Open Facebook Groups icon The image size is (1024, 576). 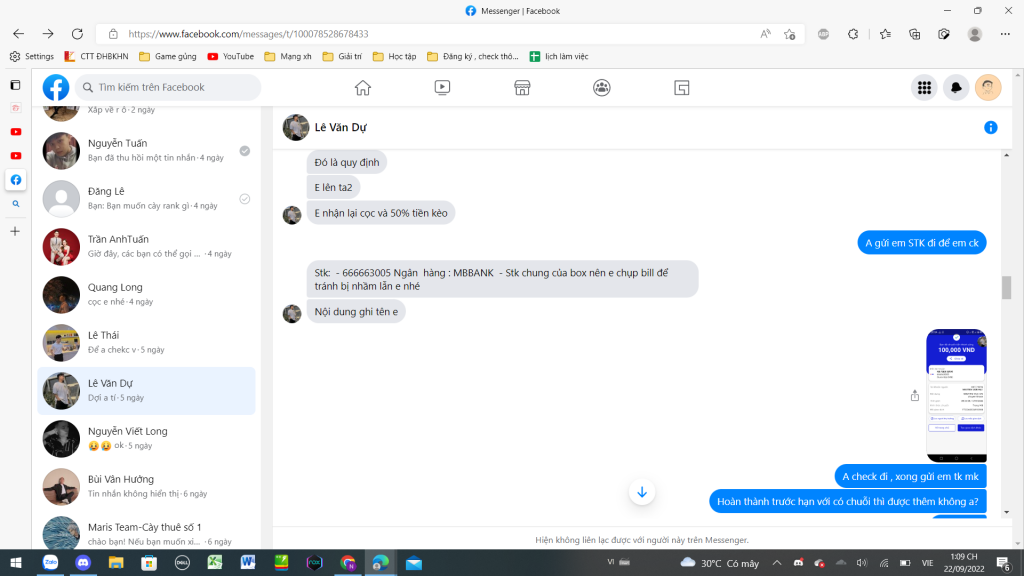click(x=602, y=88)
